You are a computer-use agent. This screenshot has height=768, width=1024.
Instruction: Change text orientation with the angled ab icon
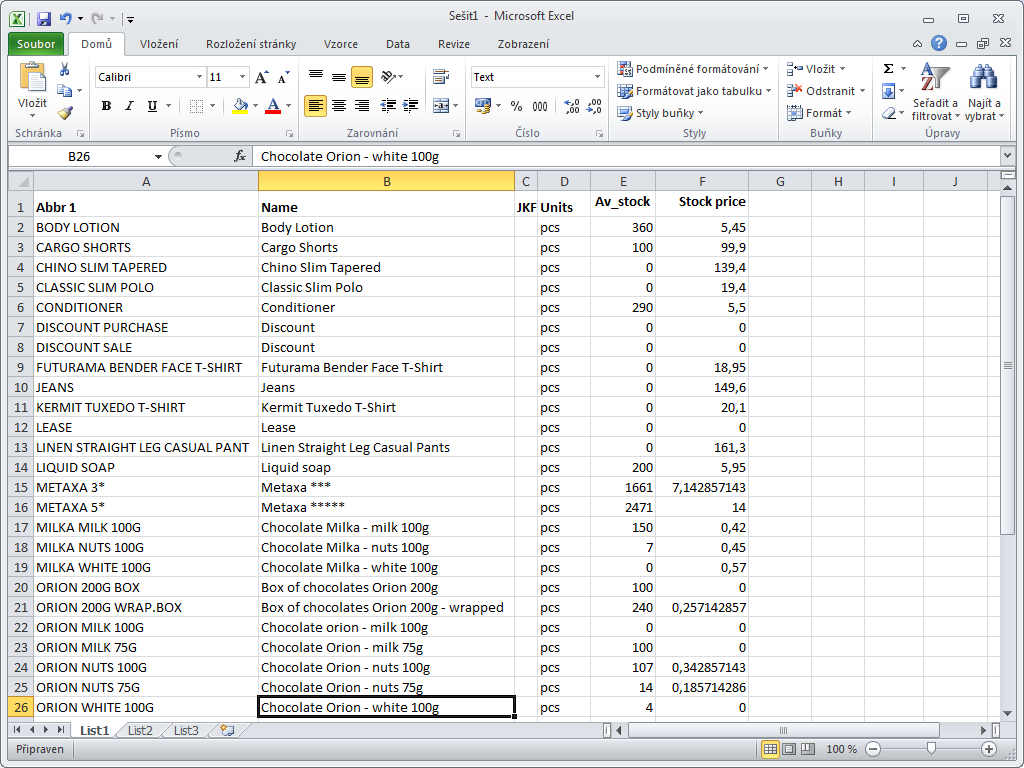389,77
